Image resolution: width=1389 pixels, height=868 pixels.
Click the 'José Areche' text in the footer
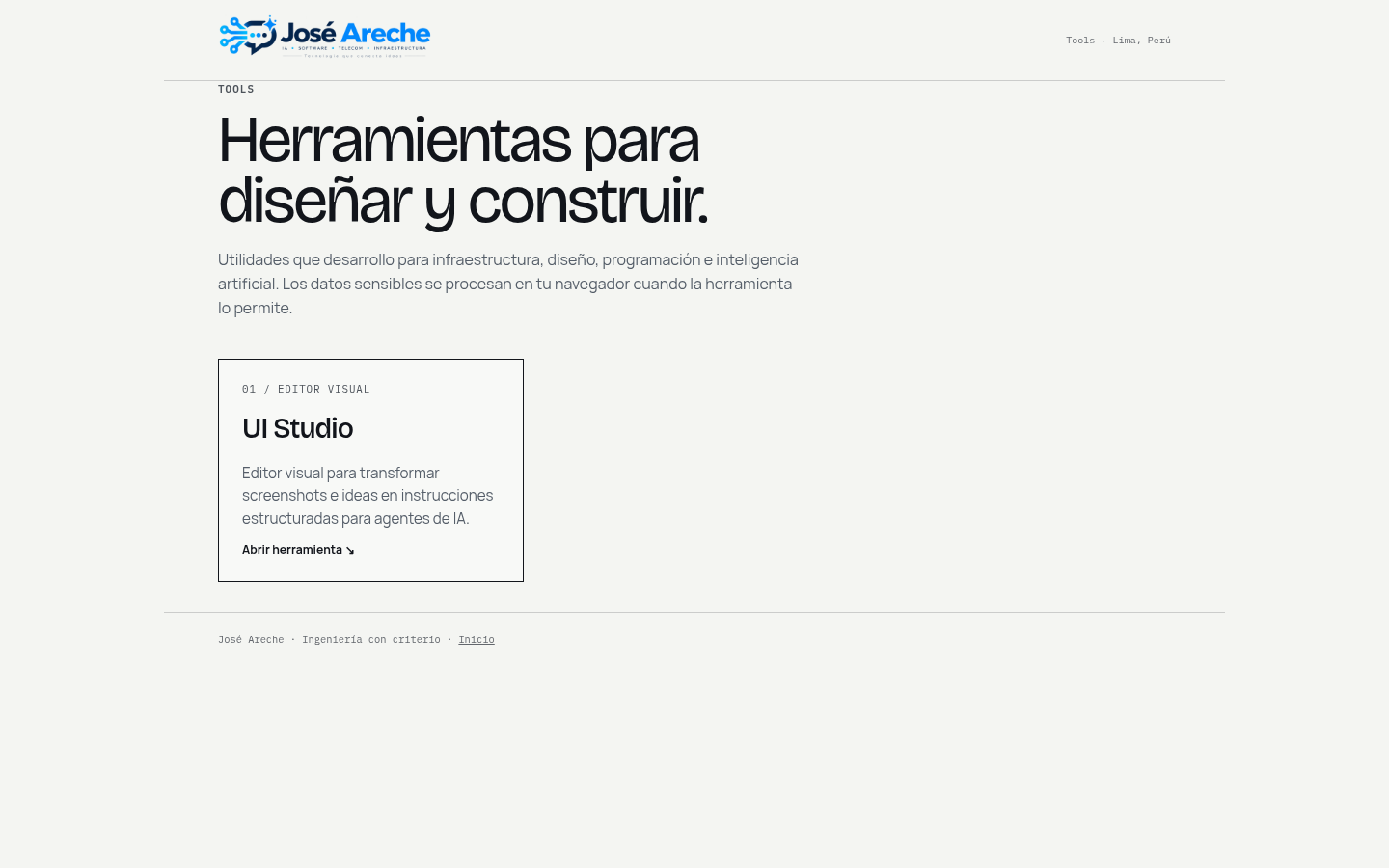pyautogui.click(x=251, y=640)
